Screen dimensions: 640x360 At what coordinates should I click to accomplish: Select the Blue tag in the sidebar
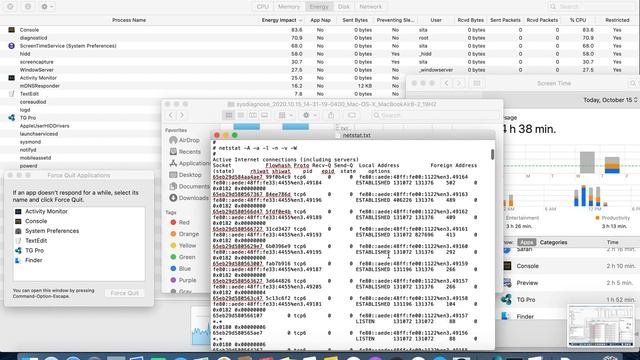(x=180, y=269)
